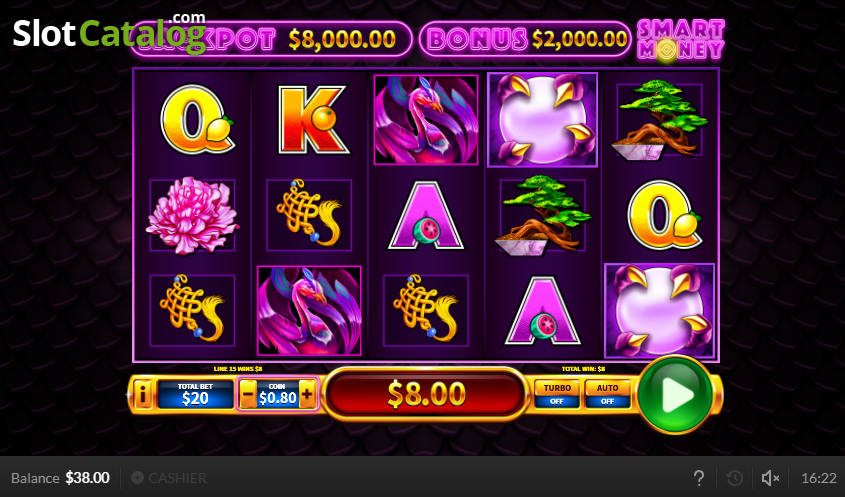Click the bonsai tree symbol in the last reel
Image resolution: width=845 pixels, height=497 pixels.
click(x=659, y=120)
